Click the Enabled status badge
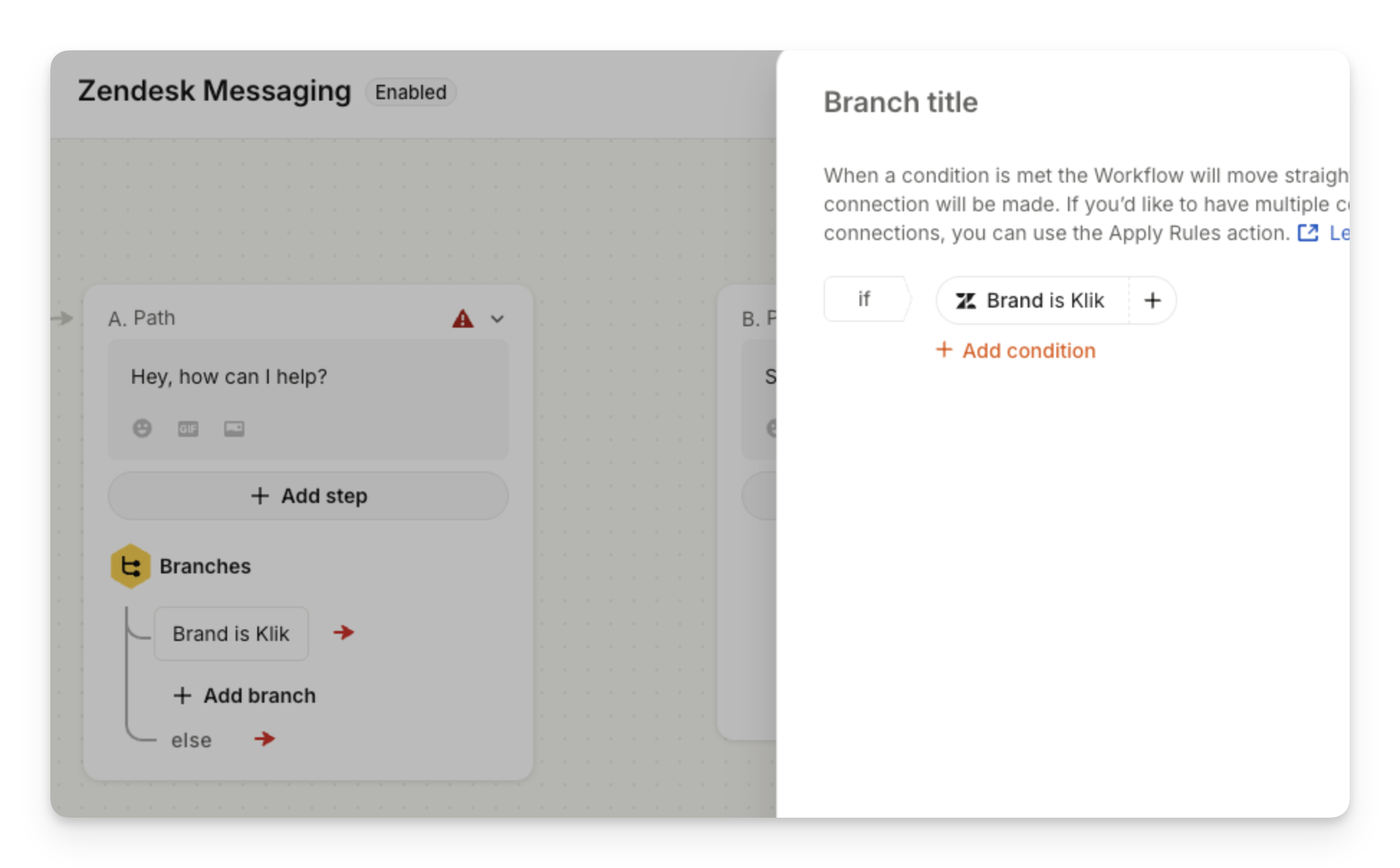 [x=410, y=92]
